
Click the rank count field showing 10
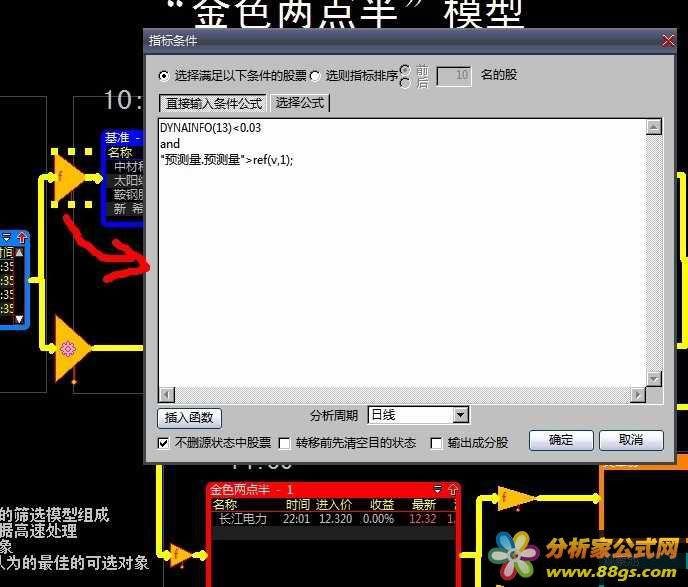pyautogui.click(x=454, y=76)
